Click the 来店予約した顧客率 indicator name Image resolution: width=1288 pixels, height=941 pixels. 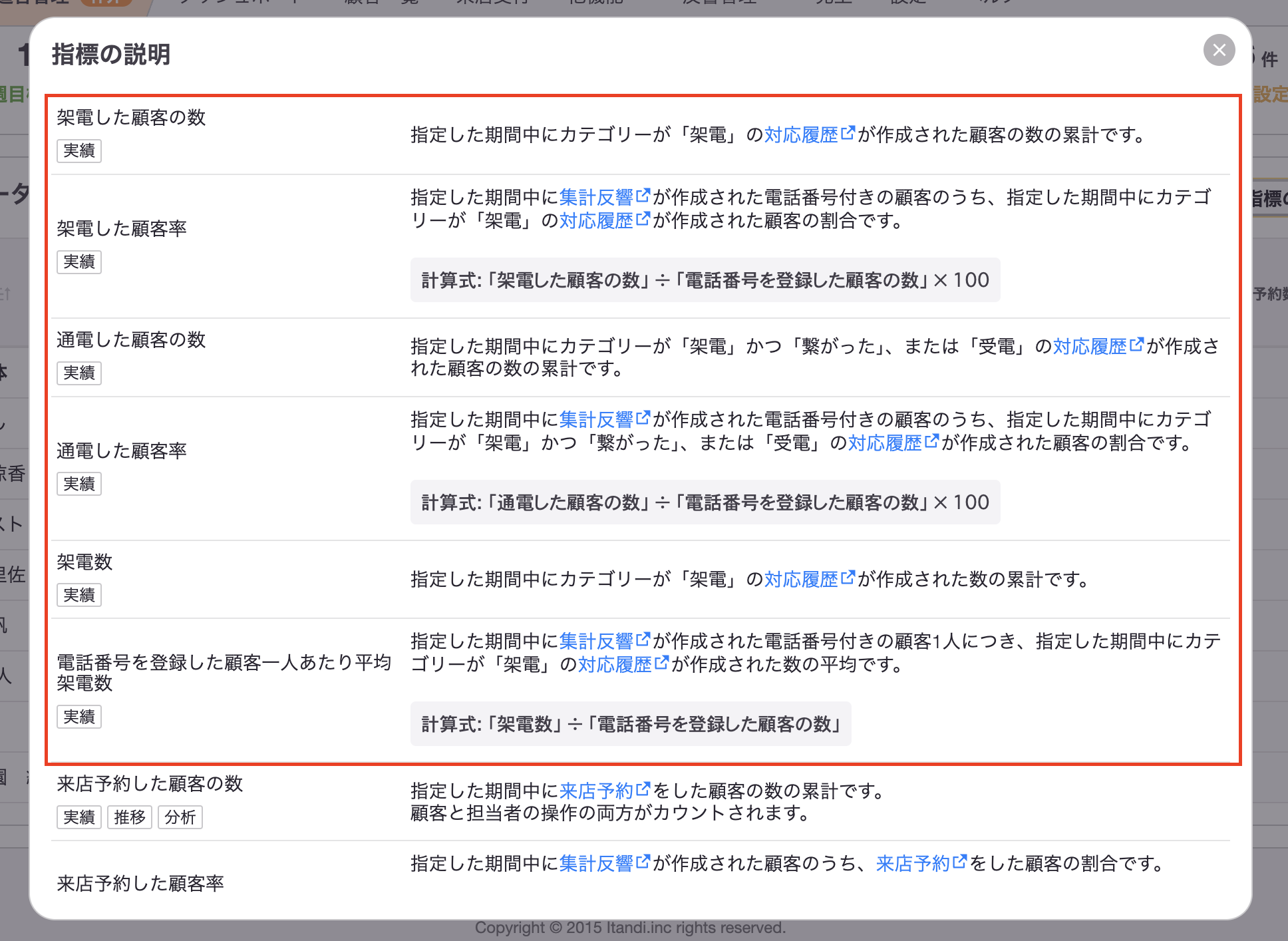140,883
